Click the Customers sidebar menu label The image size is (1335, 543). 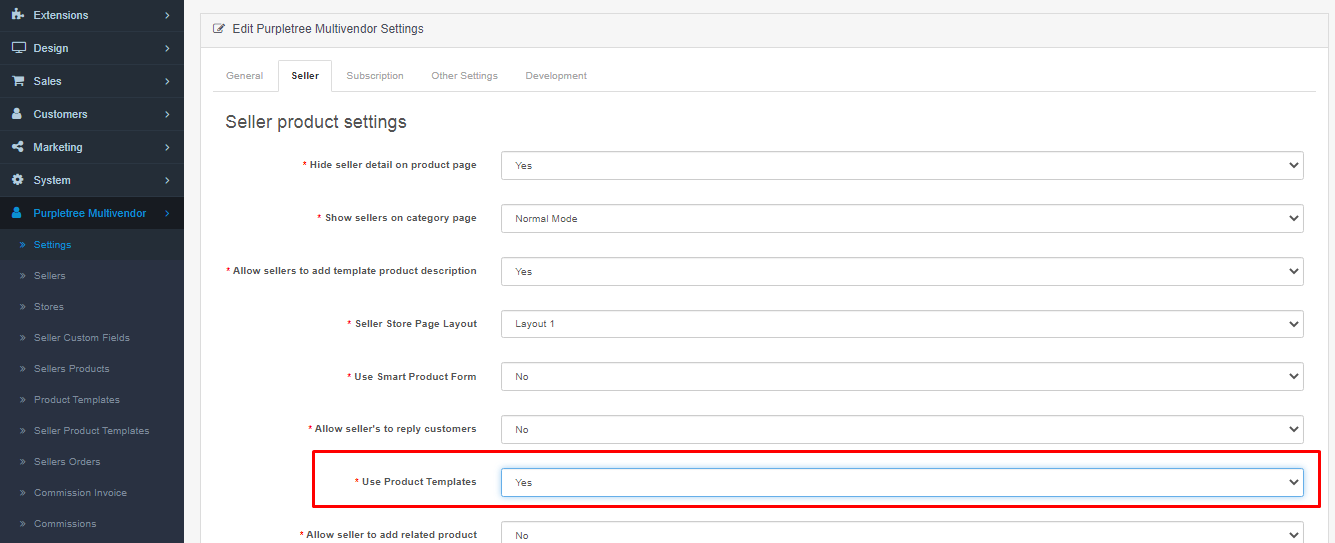coord(60,114)
